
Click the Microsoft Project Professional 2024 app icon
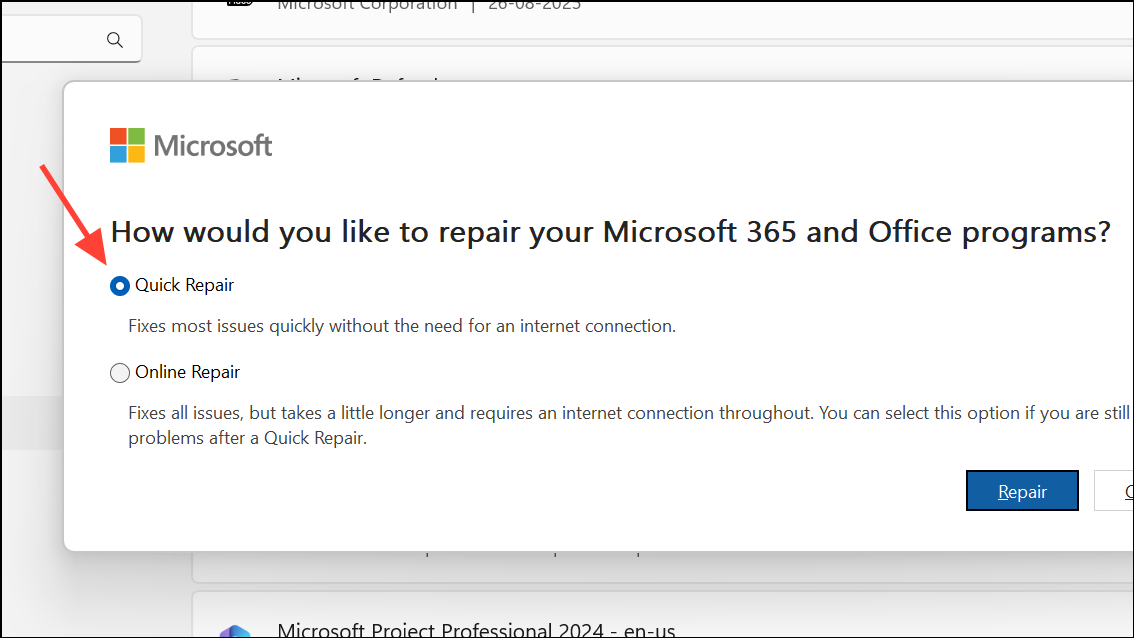pos(234,630)
